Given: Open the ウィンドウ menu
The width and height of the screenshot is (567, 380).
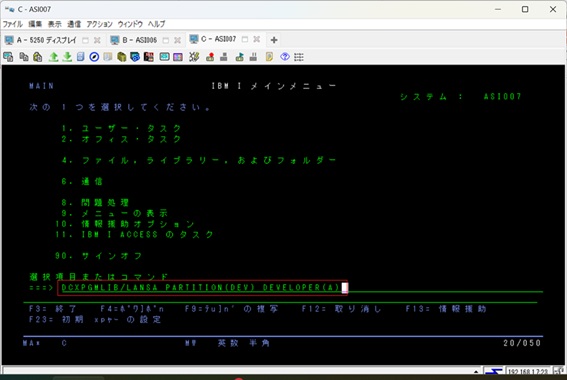Looking at the screenshot, I should coord(130,24).
